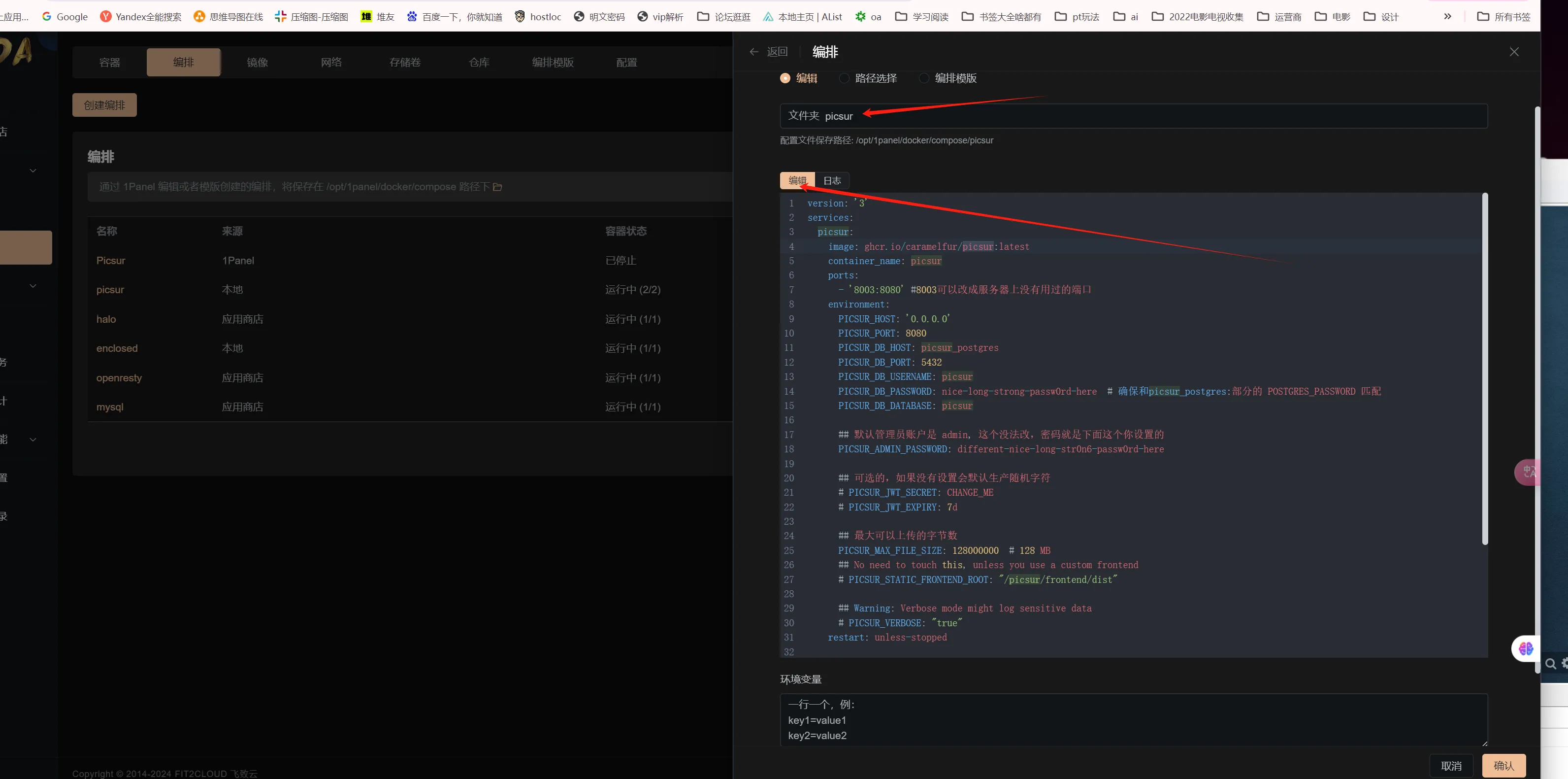Open the pt玩法 bookmark folder
The width and height of the screenshot is (1568, 779).
click(x=1077, y=16)
